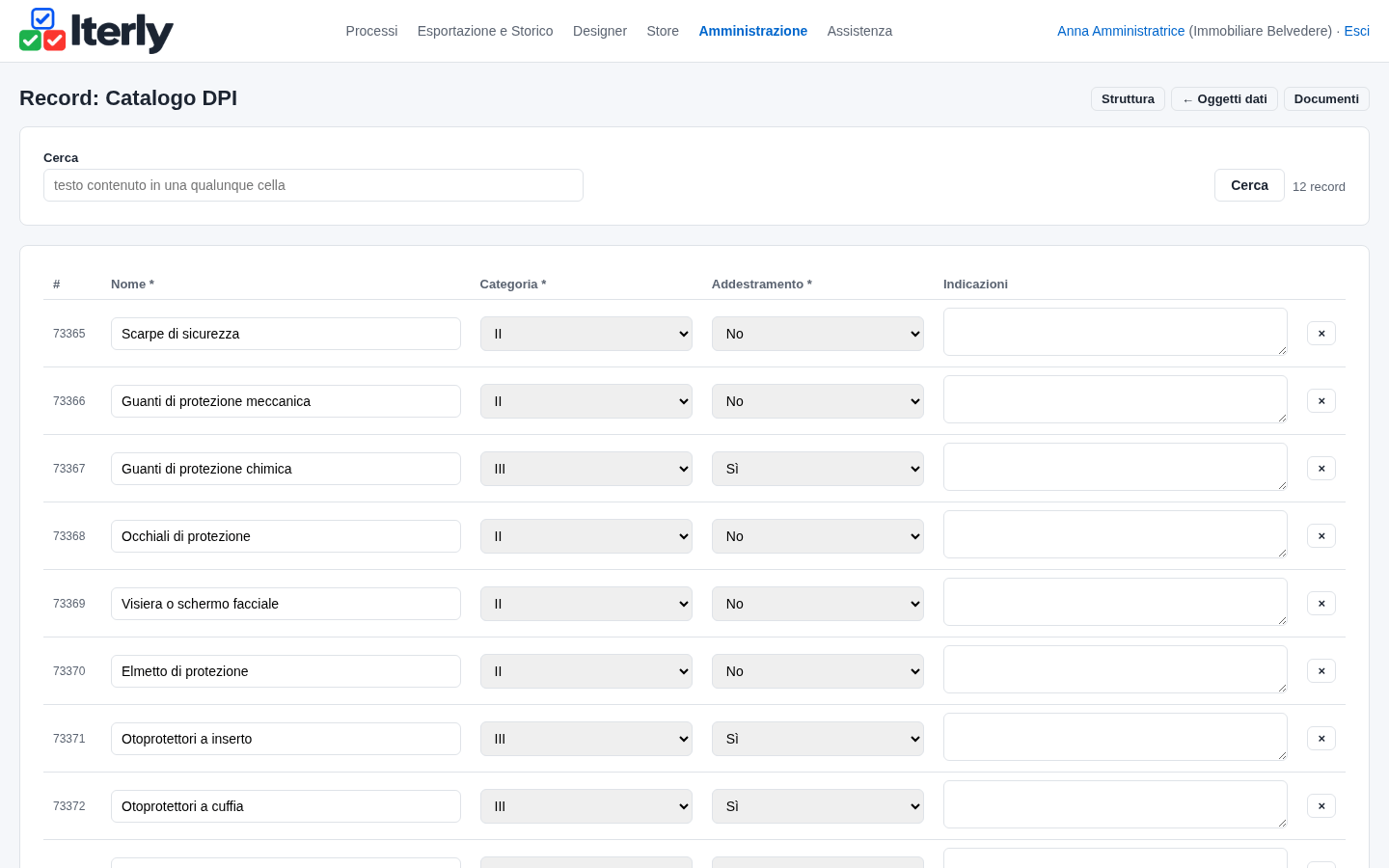This screenshot has width=1389, height=868.
Task: Open the Store menu item
Action: pyautogui.click(x=663, y=31)
